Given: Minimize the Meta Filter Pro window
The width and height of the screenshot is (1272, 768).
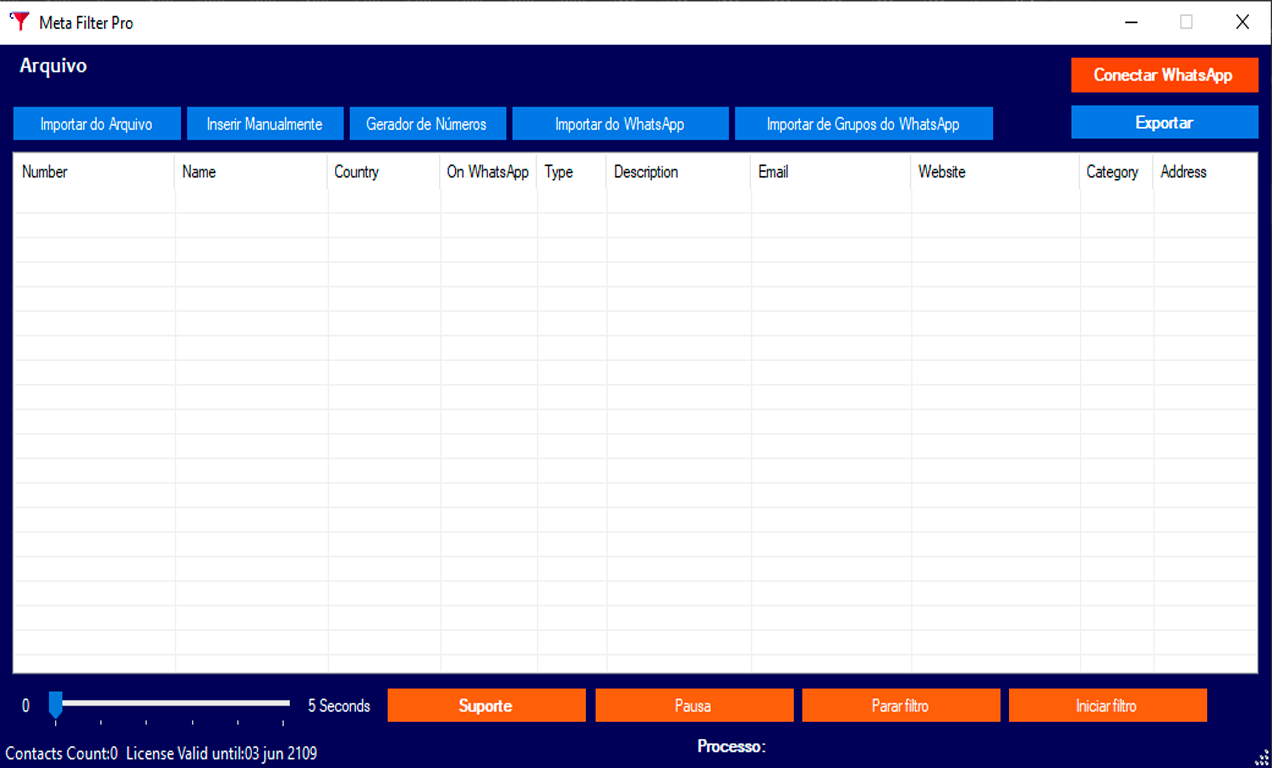Looking at the screenshot, I should (x=1131, y=22).
